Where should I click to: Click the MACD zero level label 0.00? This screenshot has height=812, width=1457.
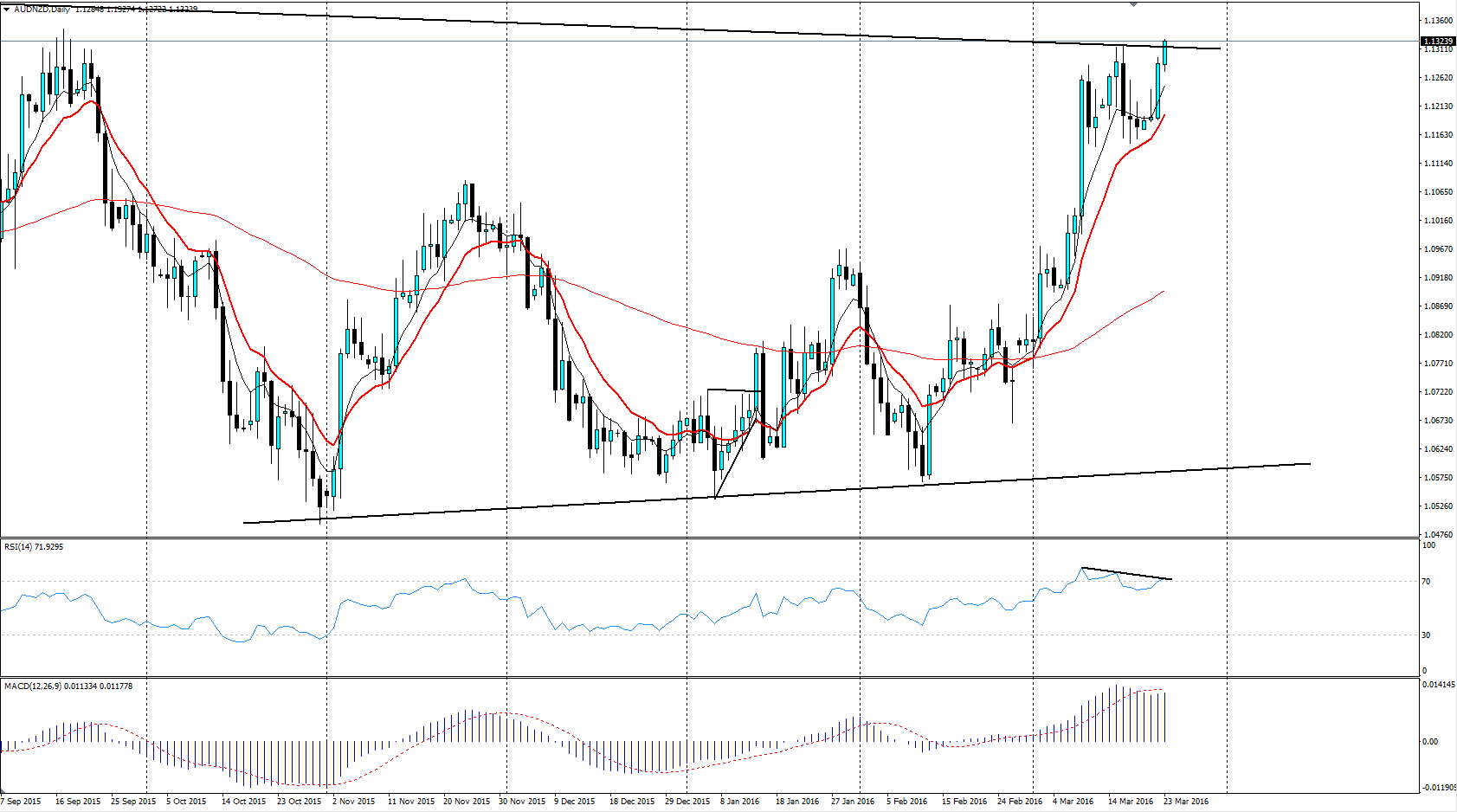(1430, 742)
